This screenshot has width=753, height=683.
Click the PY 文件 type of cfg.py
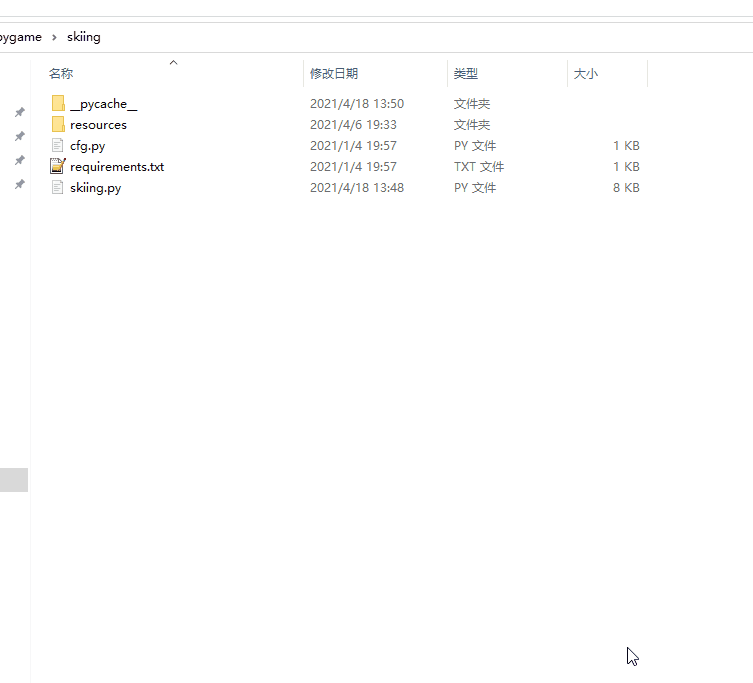475,146
